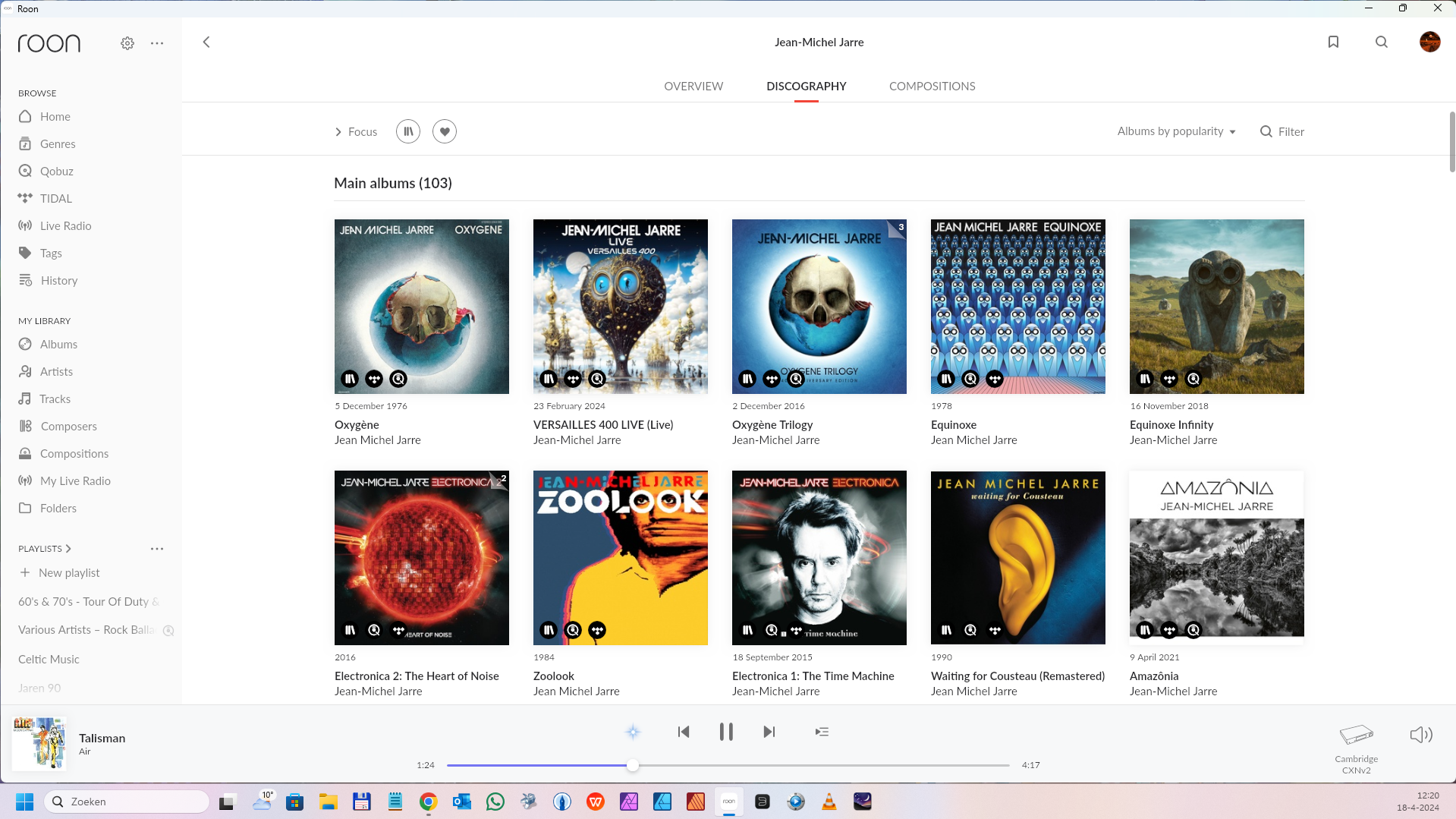Open the play queue icon
Viewport: 1456px width, 819px height.
click(x=822, y=732)
